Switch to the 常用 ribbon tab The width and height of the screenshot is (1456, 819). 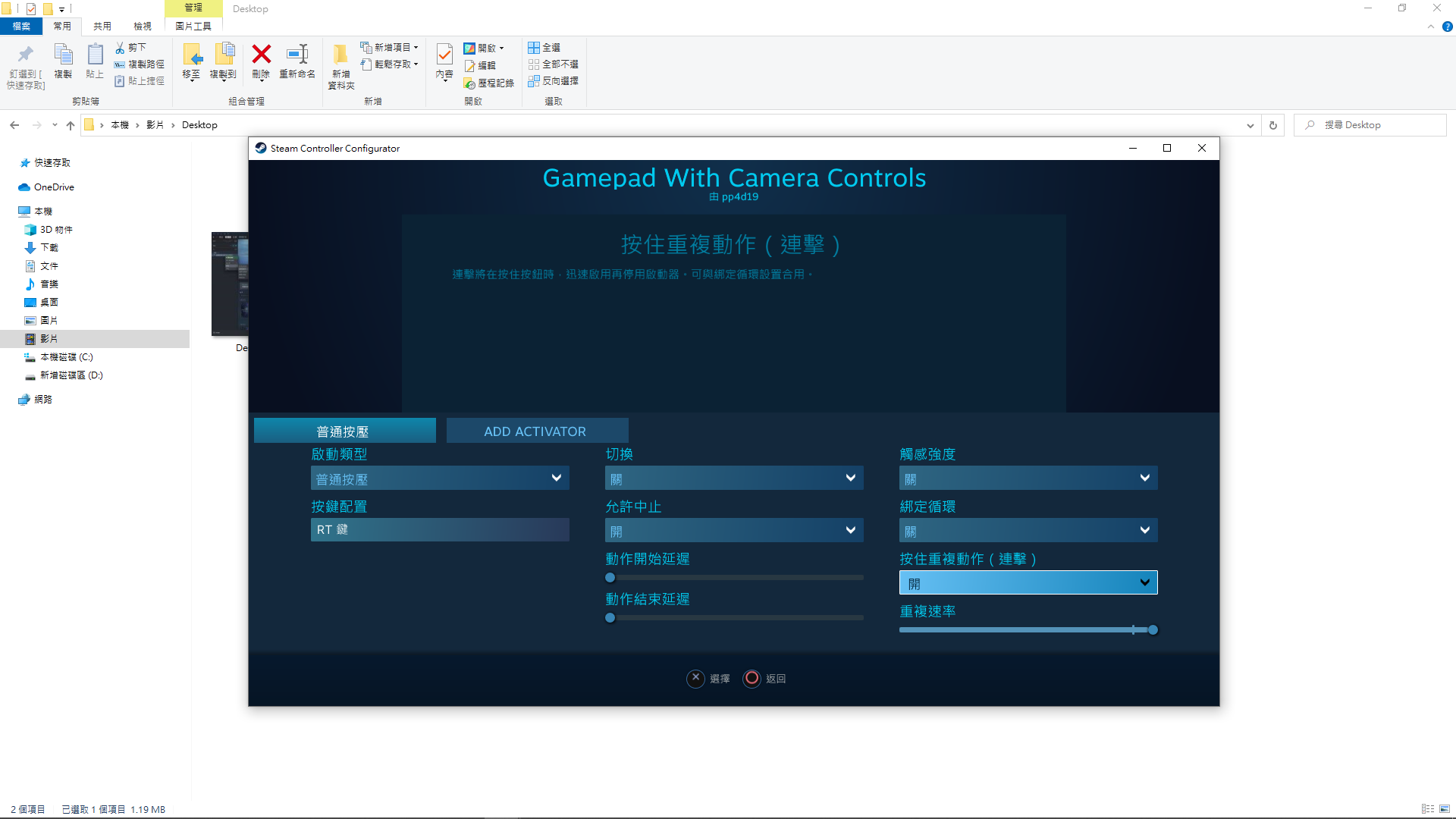(62, 27)
